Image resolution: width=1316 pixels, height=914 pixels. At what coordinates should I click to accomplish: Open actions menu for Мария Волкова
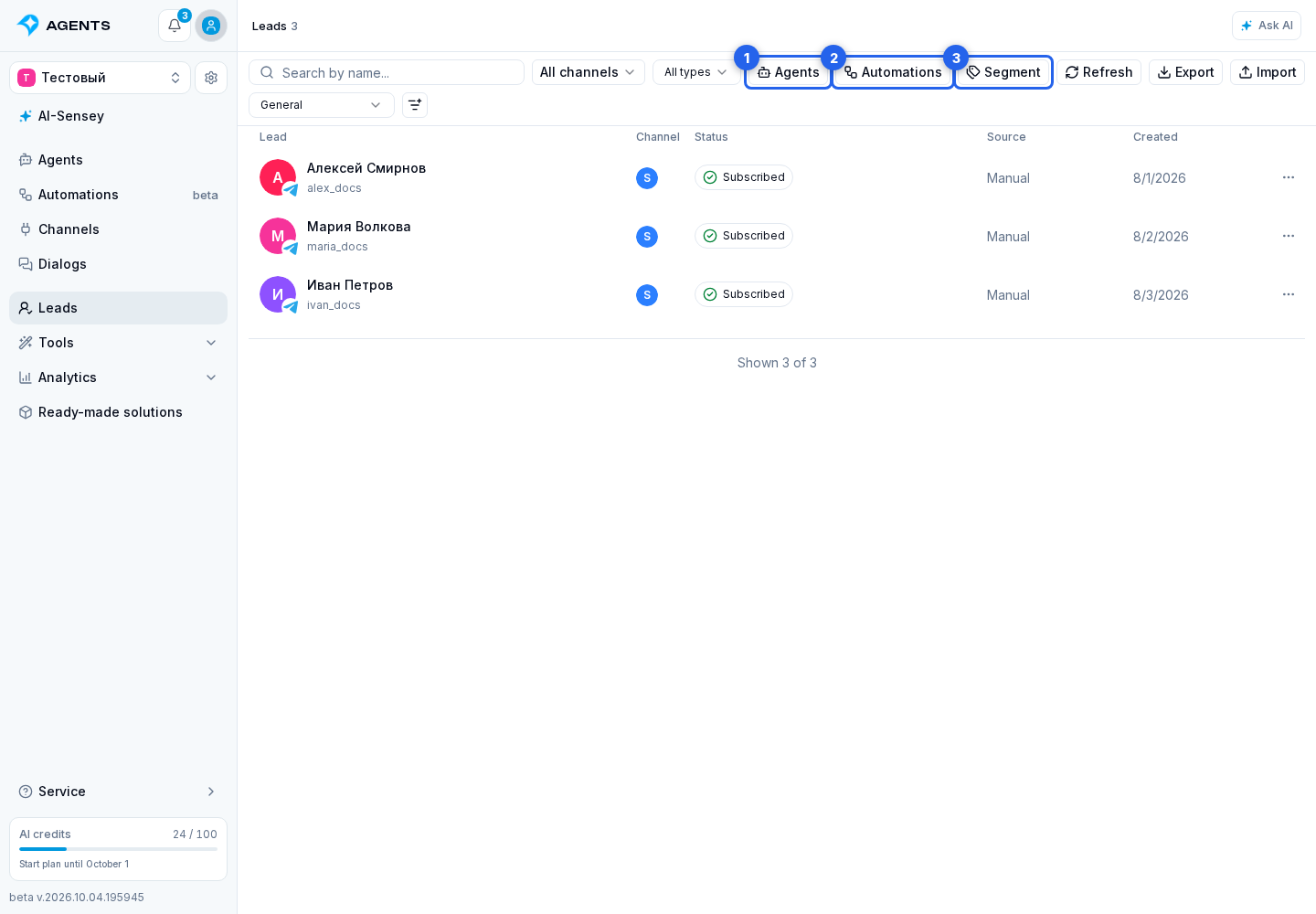pyautogui.click(x=1289, y=236)
